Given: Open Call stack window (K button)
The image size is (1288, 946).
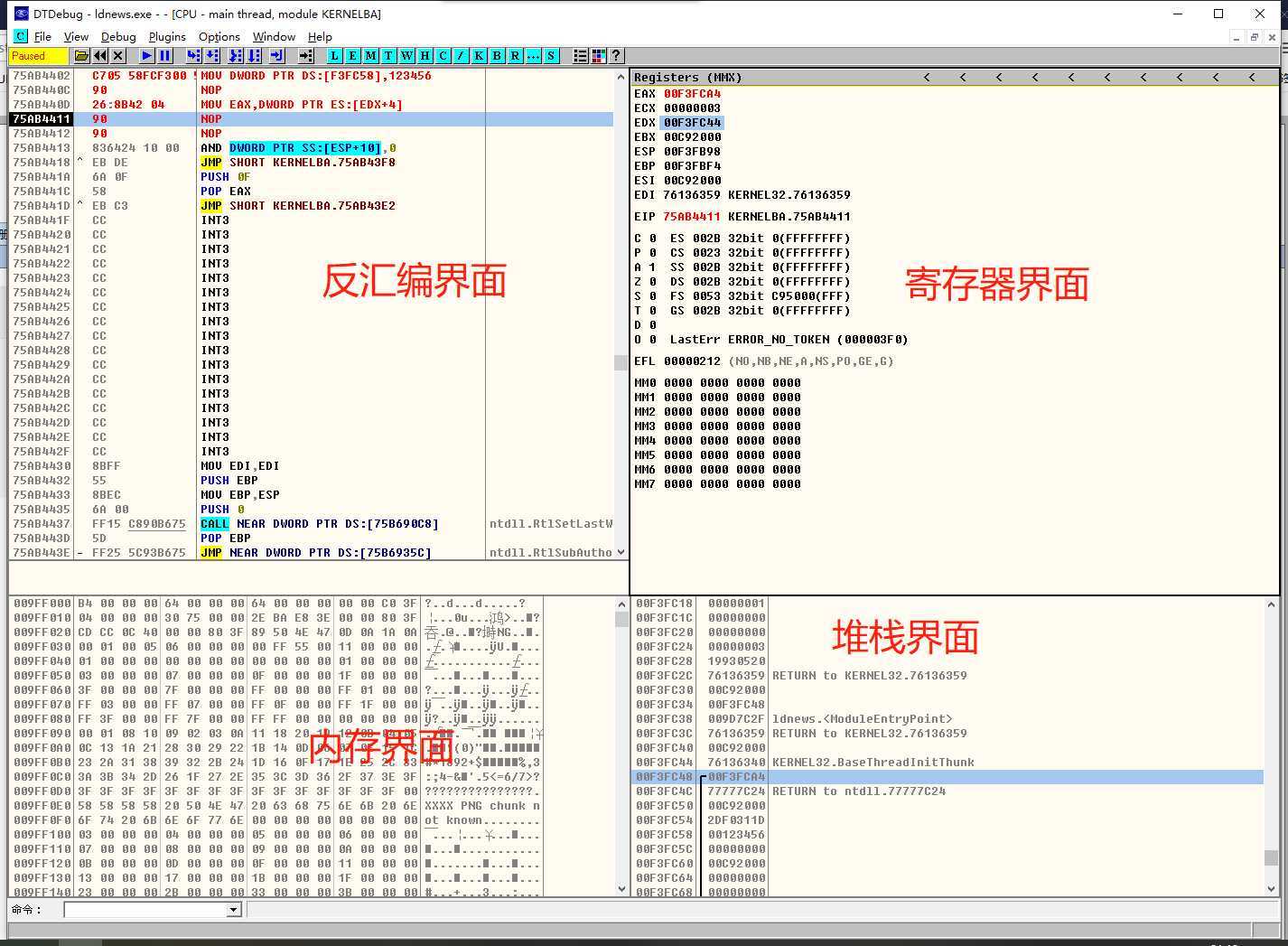Looking at the screenshot, I should coord(479,56).
